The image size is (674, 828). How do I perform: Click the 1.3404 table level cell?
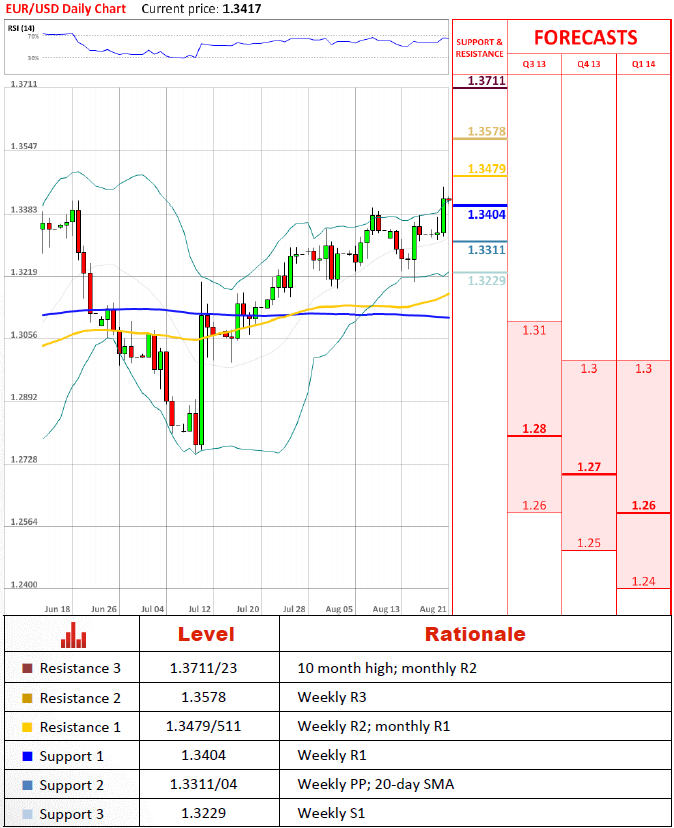coord(203,756)
